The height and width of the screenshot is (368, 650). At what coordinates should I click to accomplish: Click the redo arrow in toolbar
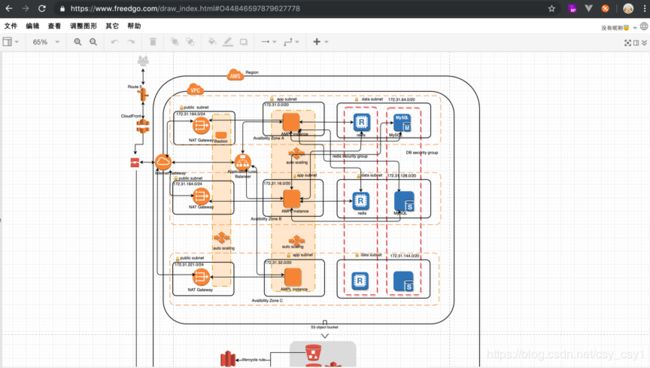131,42
